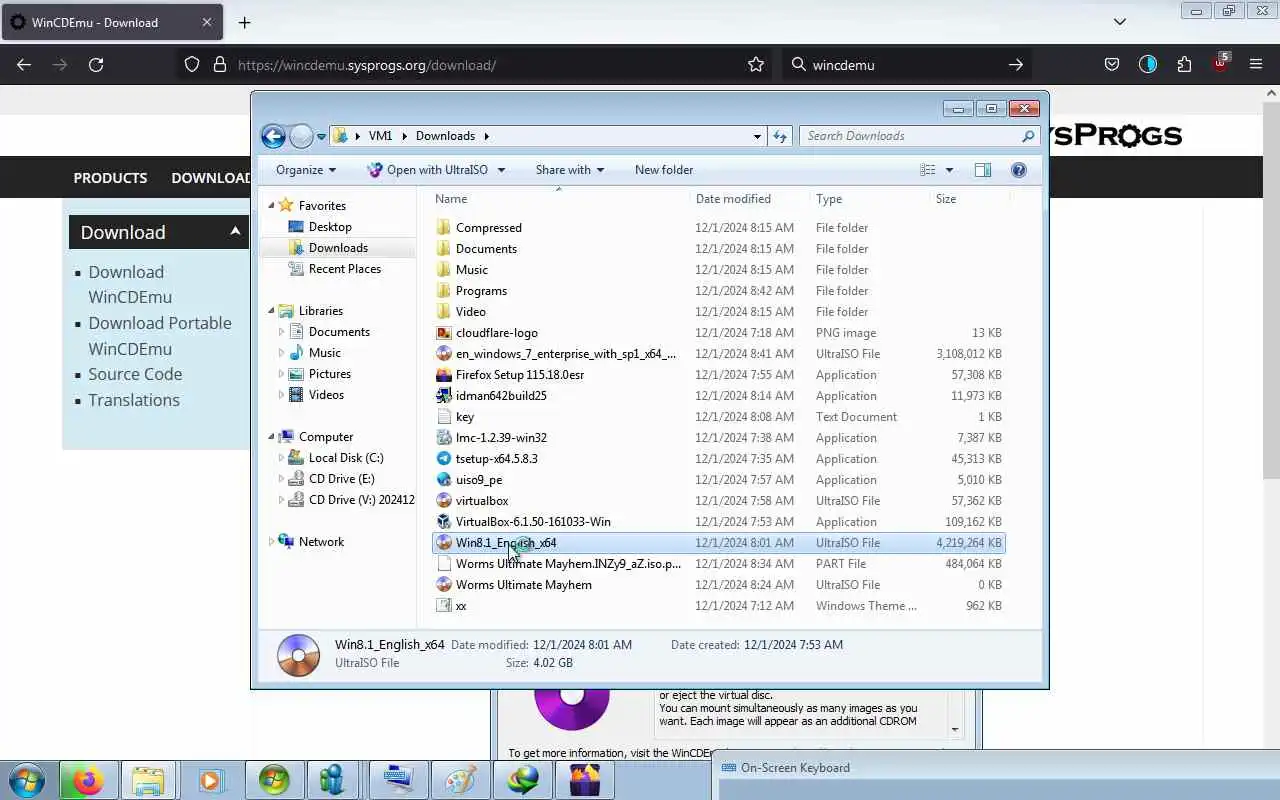Collapse the Computer tree group
This screenshot has height=800, width=1280.
[271, 437]
